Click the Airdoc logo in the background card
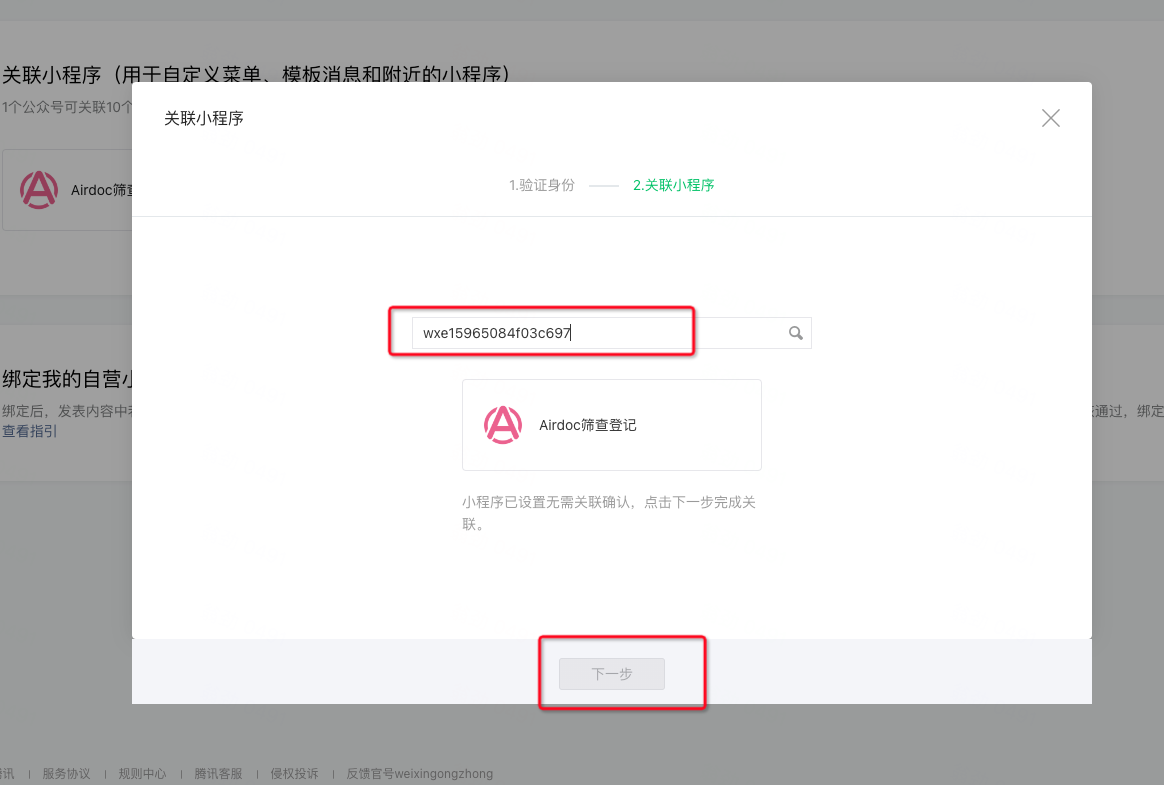This screenshot has height=785, width=1164. click(39, 190)
